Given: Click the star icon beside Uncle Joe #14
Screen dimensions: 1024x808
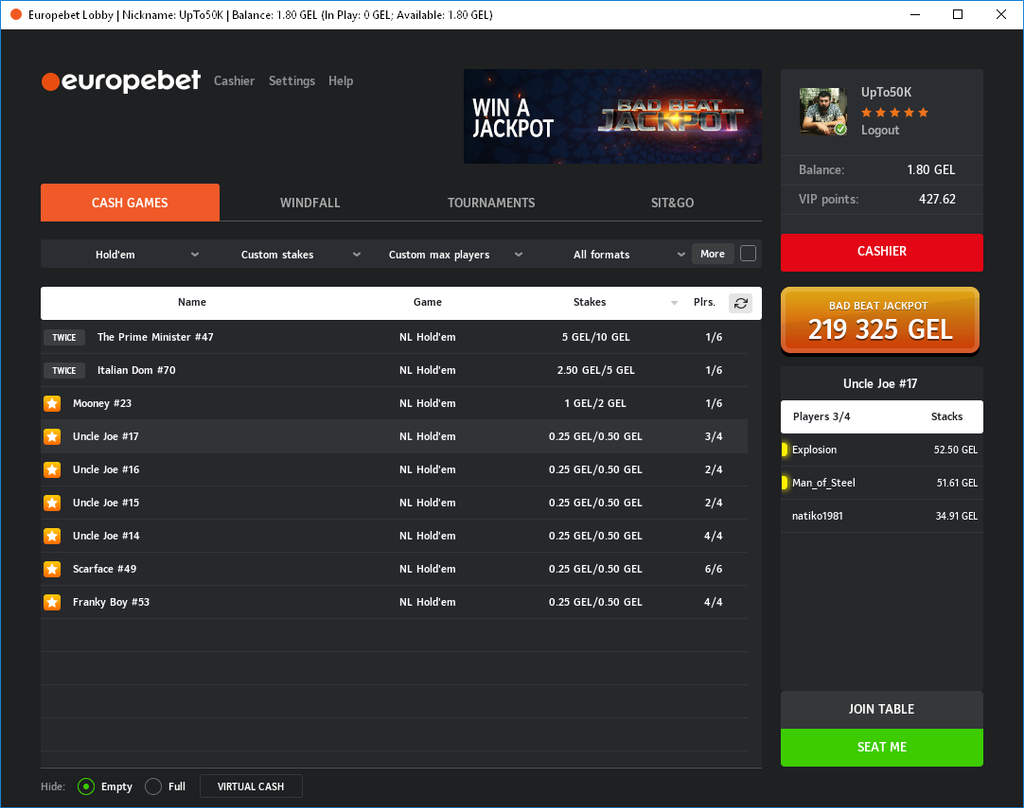Looking at the screenshot, I should [52, 536].
